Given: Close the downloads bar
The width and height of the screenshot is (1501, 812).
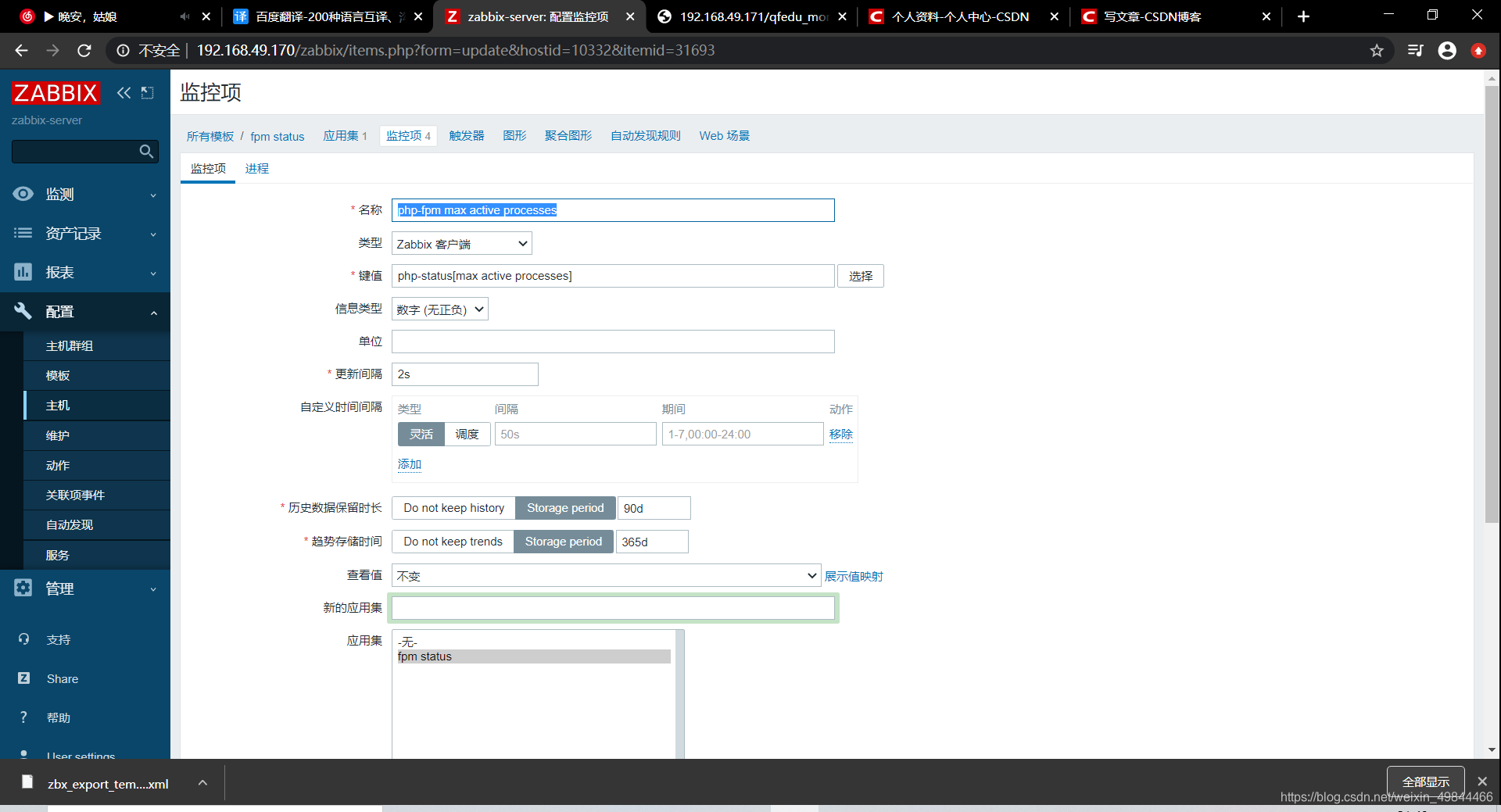Looking at the screenshot, I should [1482, 782].
